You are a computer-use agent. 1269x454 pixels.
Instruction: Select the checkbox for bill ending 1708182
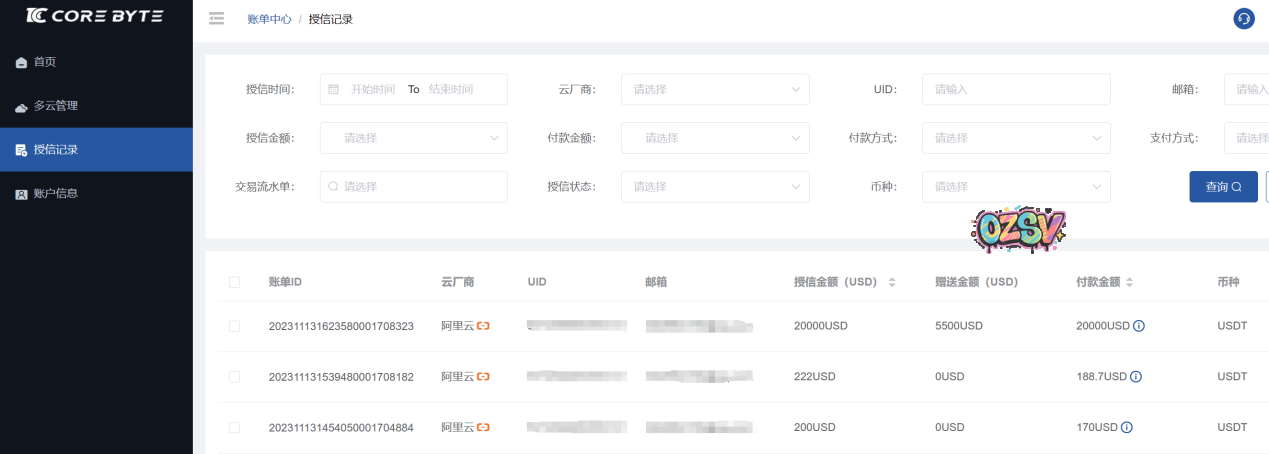click(234, 377)
